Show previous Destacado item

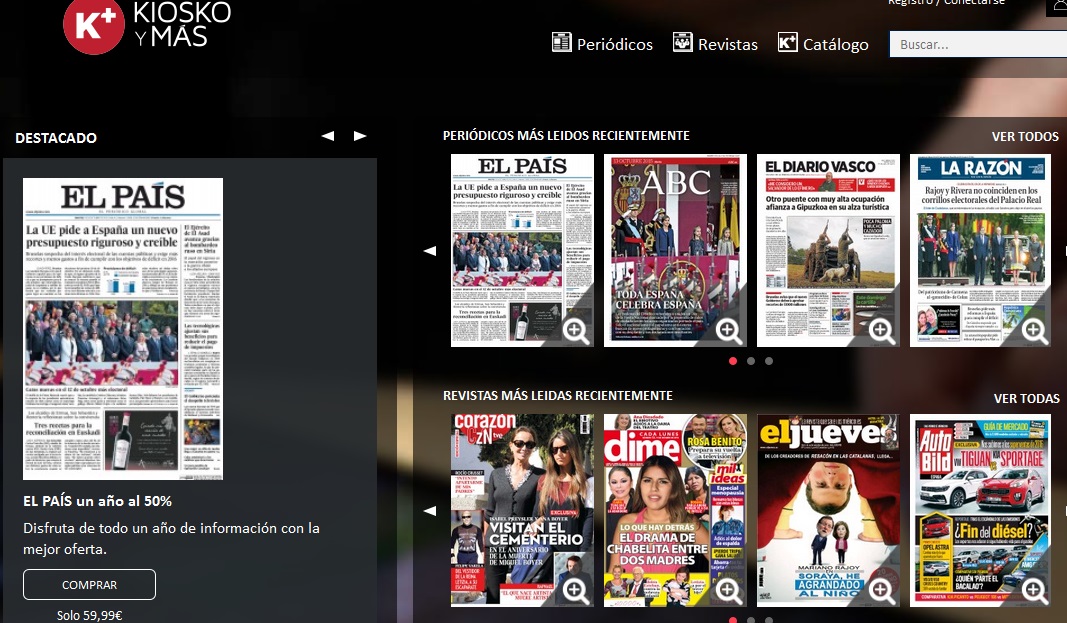click(x=328, y=136)
